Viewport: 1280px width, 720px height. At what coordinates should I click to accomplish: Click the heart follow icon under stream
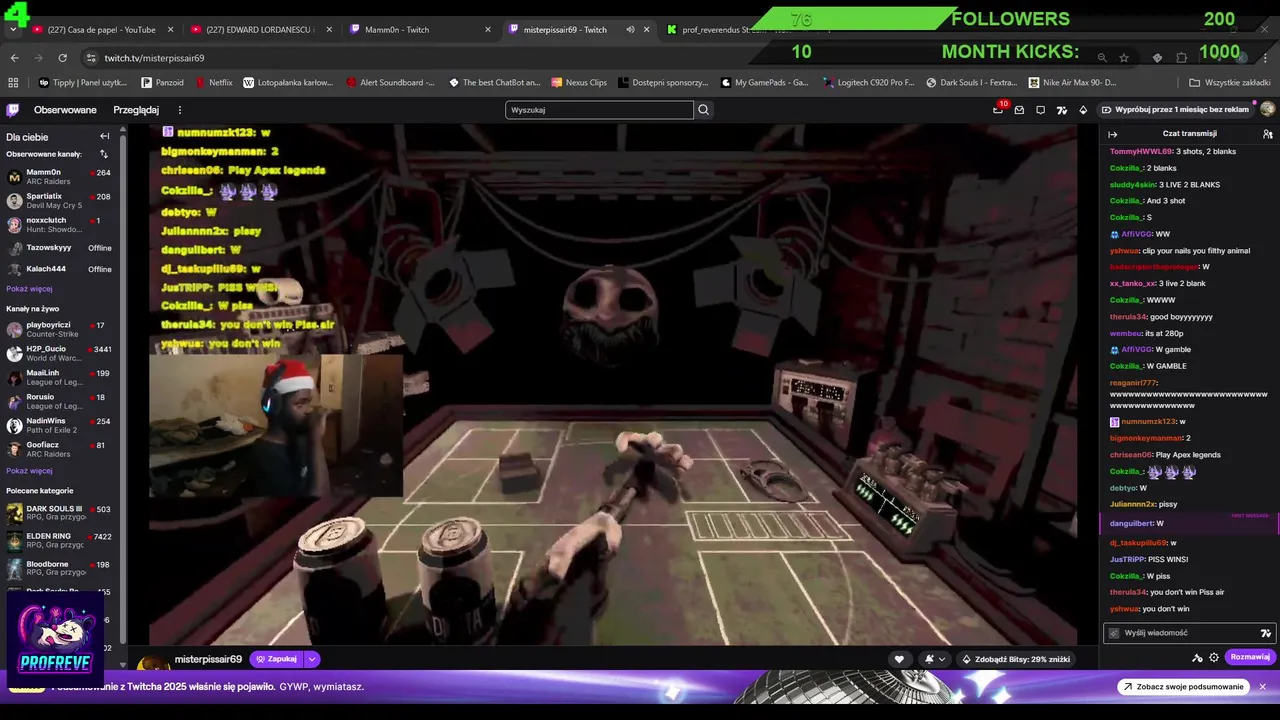coord(899,659)
